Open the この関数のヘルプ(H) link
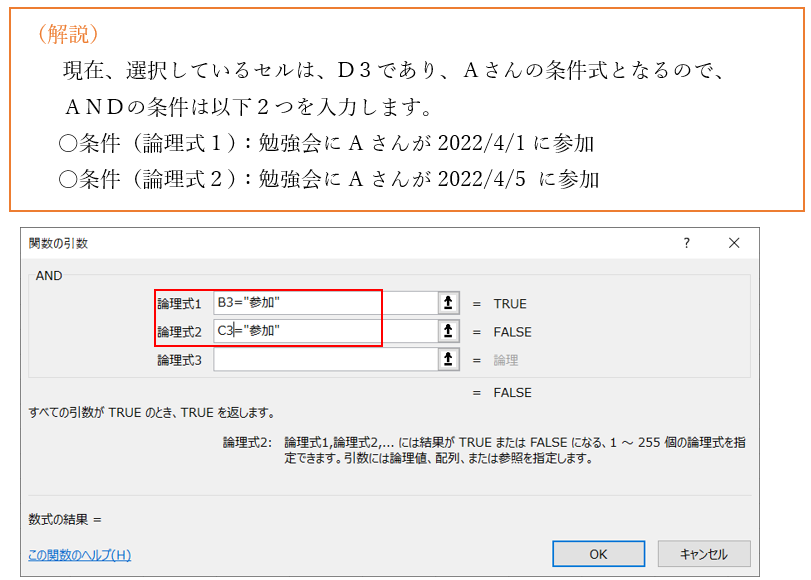The width and height of the screenshot is (811, 580). point(80,554)
